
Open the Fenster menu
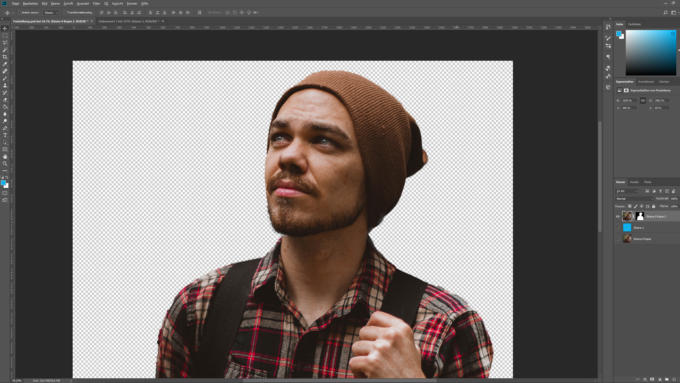click(132, 3)
